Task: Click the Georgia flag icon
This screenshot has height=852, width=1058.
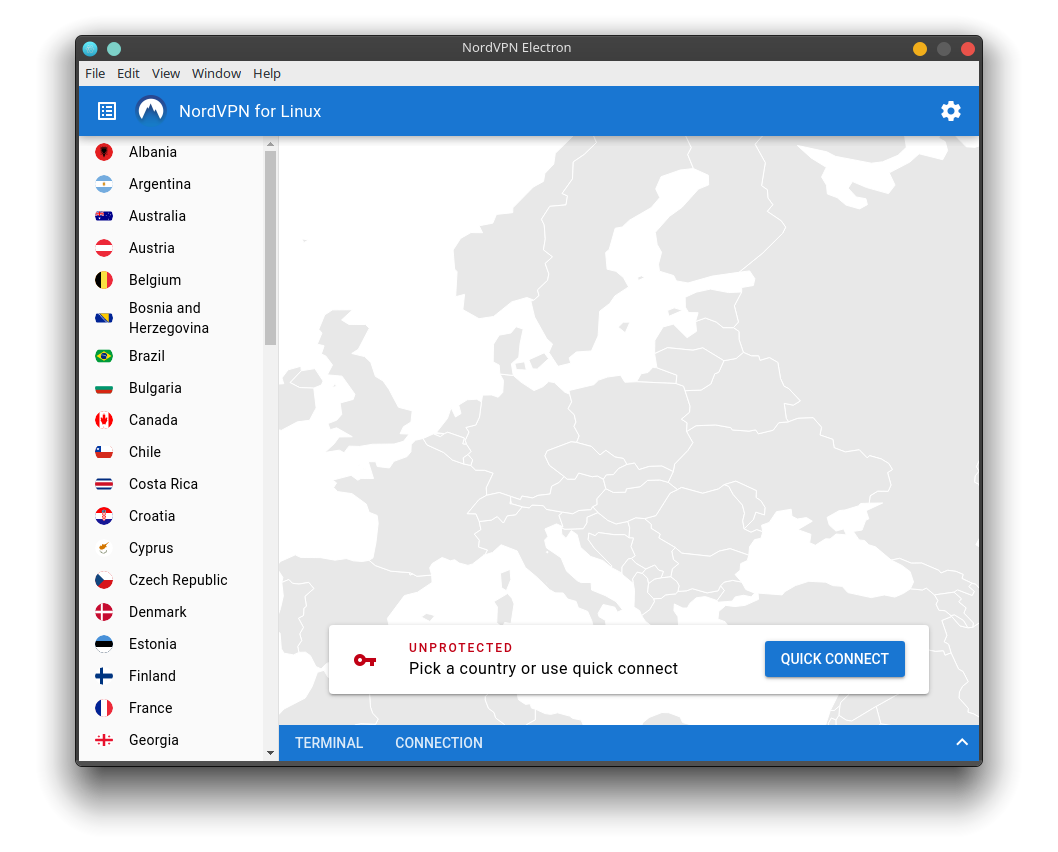Action: click(104, 740)
